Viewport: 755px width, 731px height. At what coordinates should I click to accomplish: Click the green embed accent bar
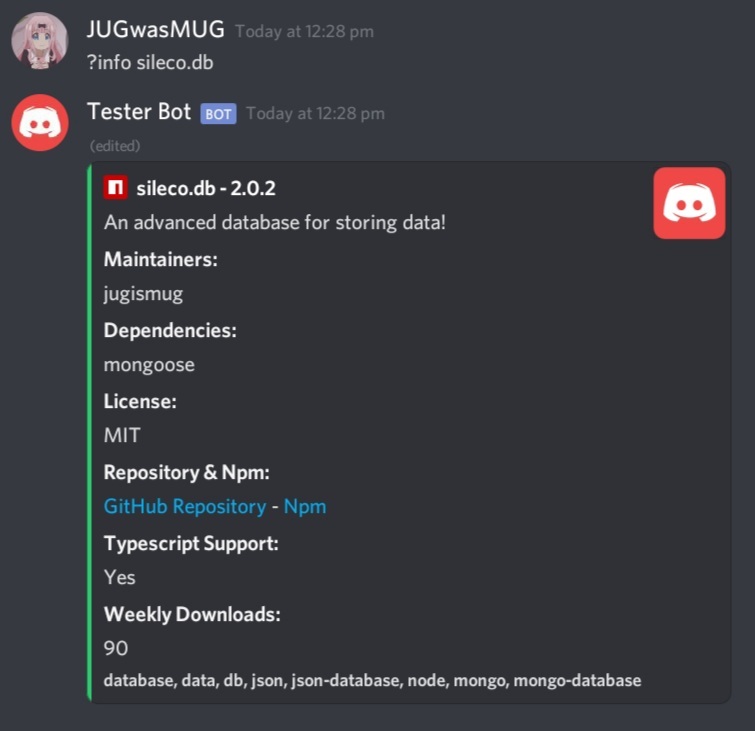[89, 432]
